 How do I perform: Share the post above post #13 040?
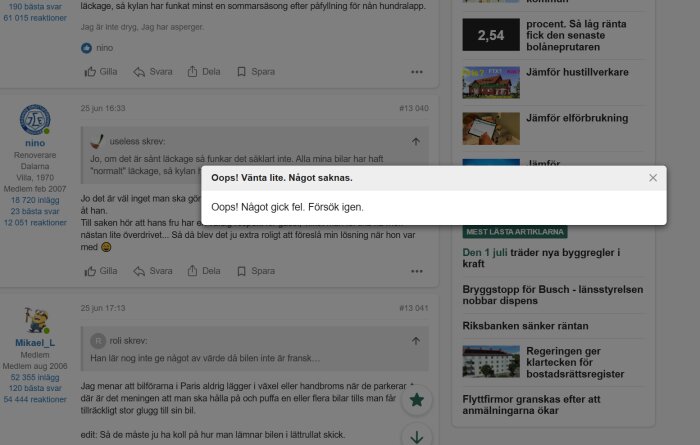204,72
